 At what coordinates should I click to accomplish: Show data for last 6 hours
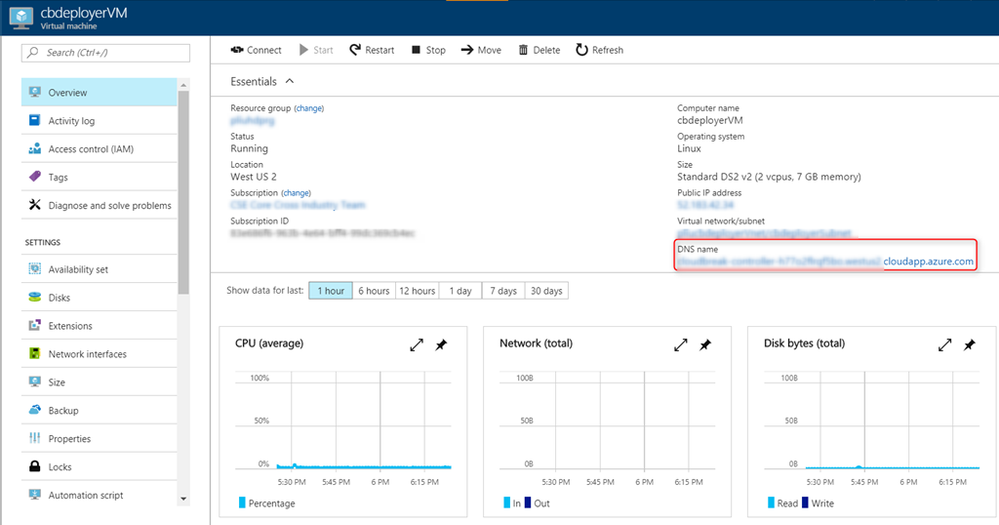[373, 291]
